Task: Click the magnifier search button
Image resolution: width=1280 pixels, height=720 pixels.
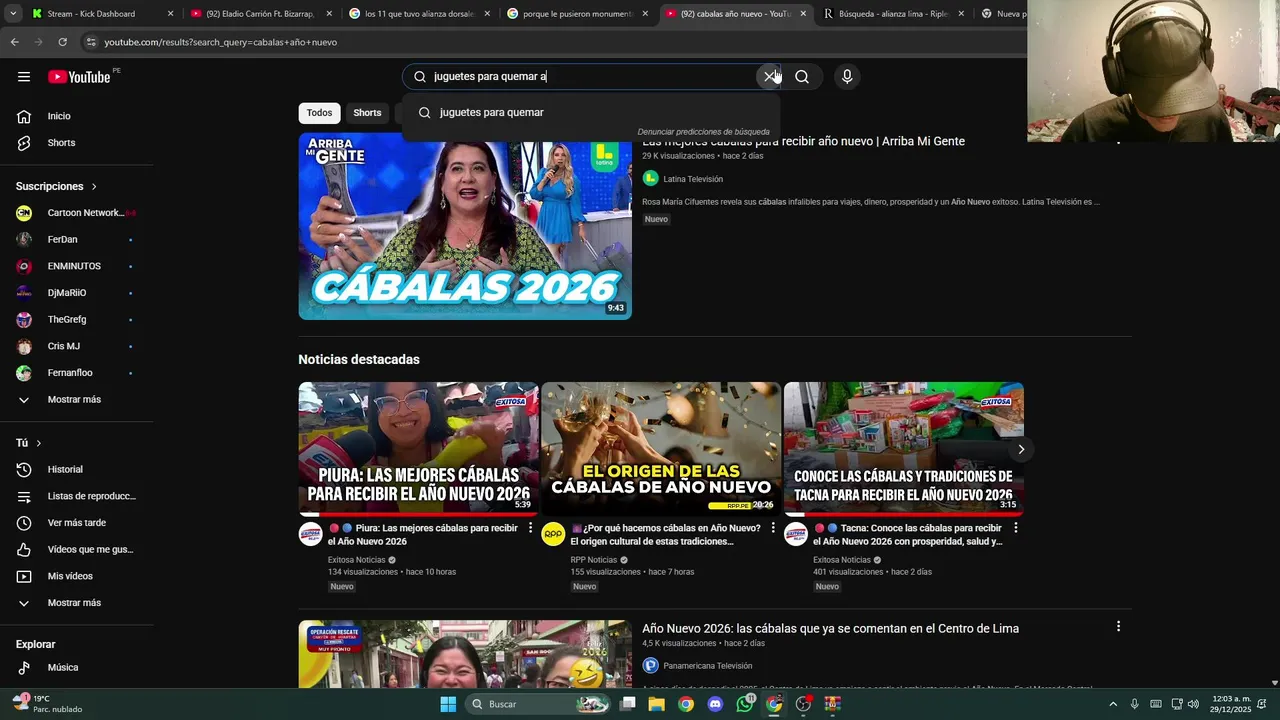Action: (x=802, y=77)
